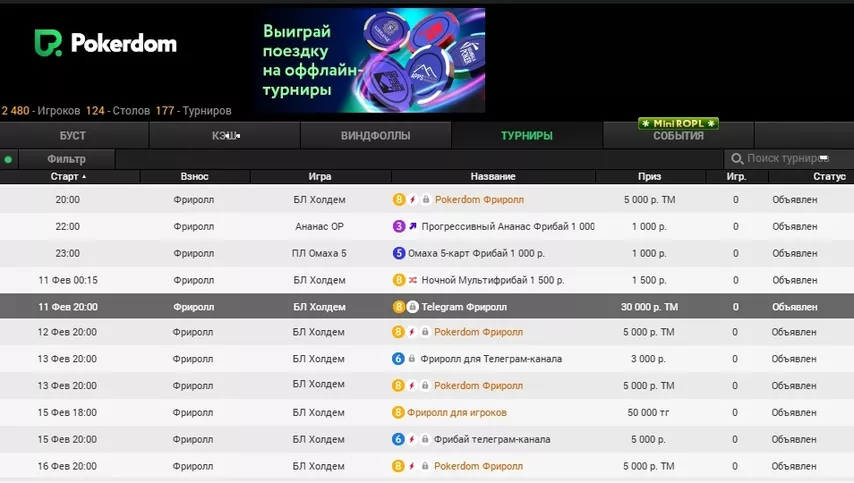Click purple 3 badge on Ананас row
Screen dimensions: 854x483
coord(398,227)
